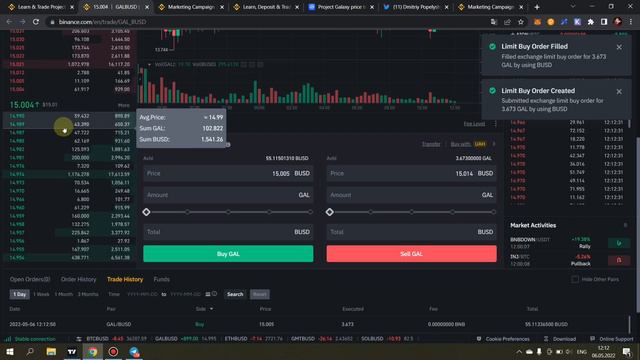Click the start date field of time range
This screenshot has width=640, height=360.
point(142,294)
